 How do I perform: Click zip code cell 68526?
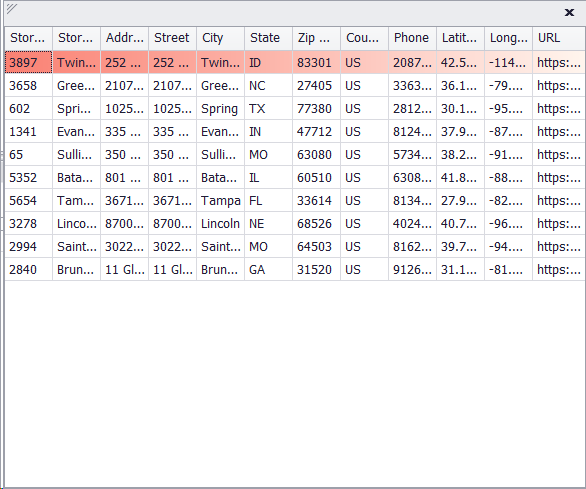click(316, 224)
